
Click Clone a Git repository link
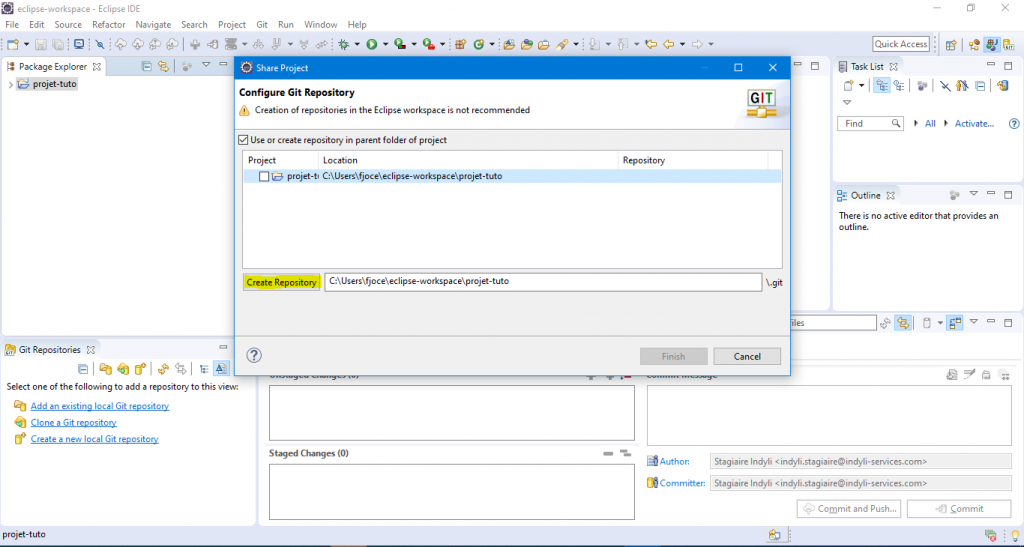click(x=74, y=422)
